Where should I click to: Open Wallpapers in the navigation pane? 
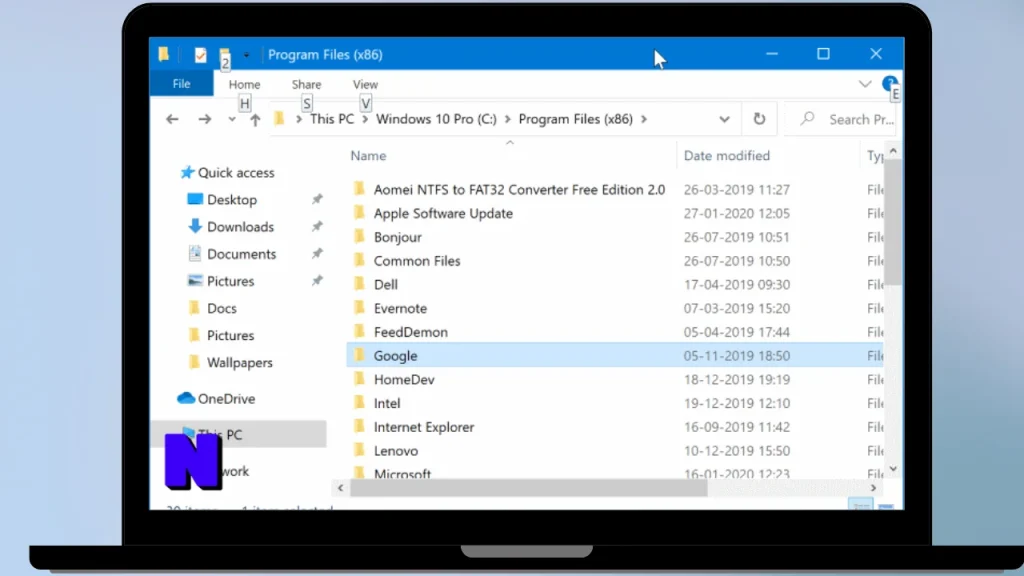(240, 362)
